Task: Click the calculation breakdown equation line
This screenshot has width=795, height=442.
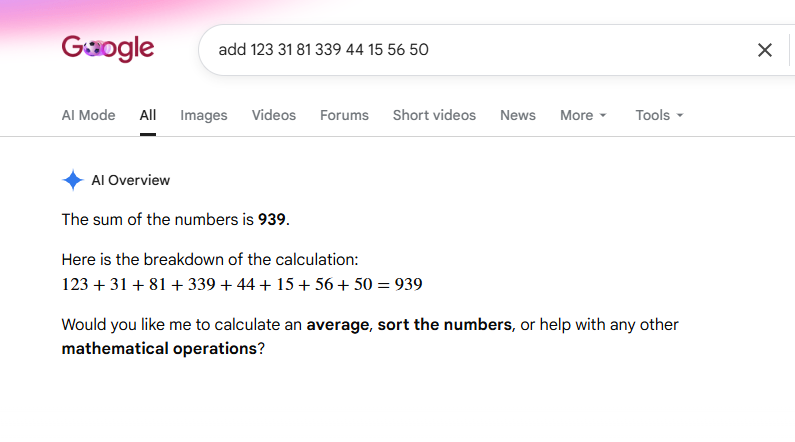Action: tap(242, 284)
